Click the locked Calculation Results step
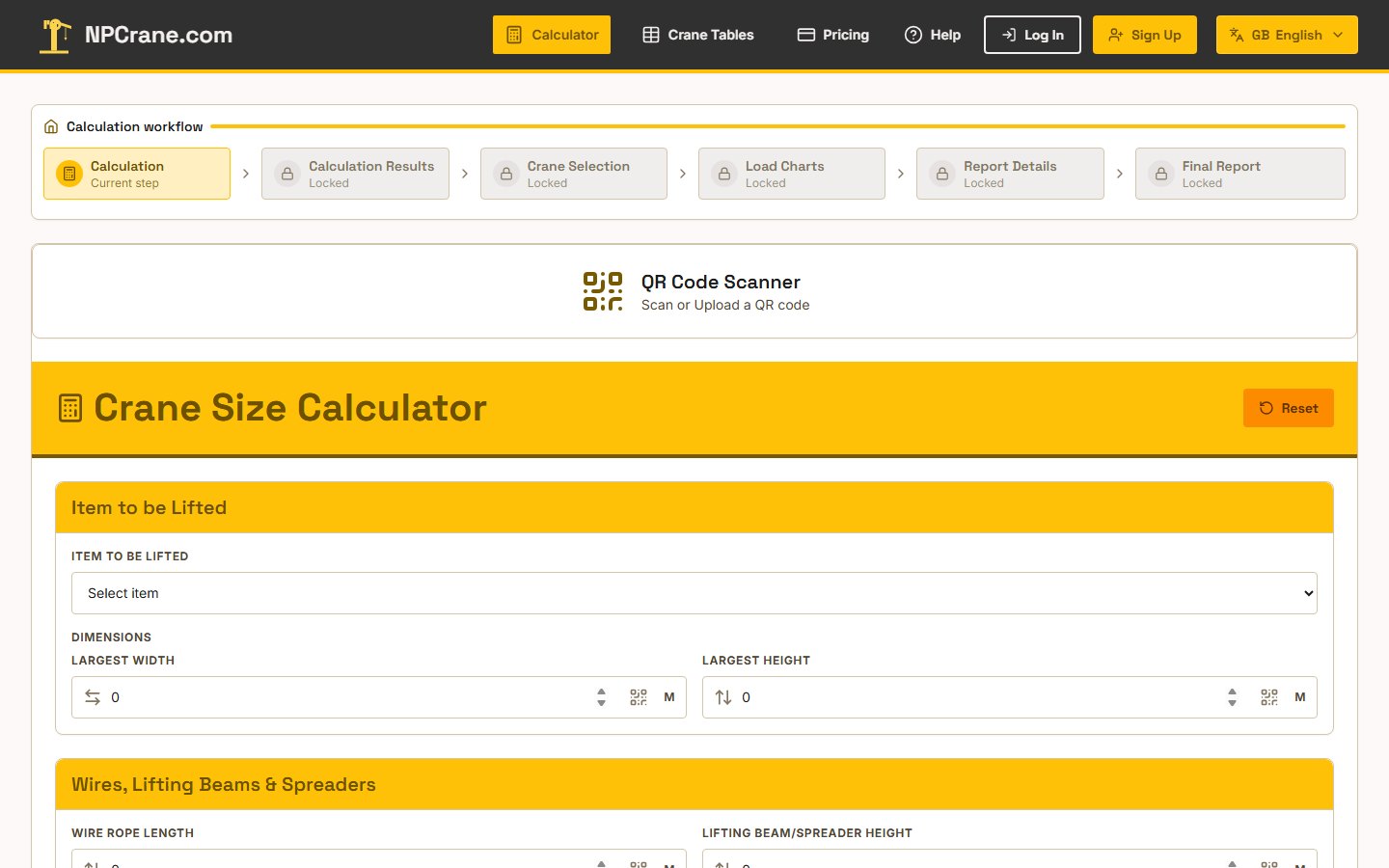This screenshot has height=868, width=1389. click(x=355, y=174)
